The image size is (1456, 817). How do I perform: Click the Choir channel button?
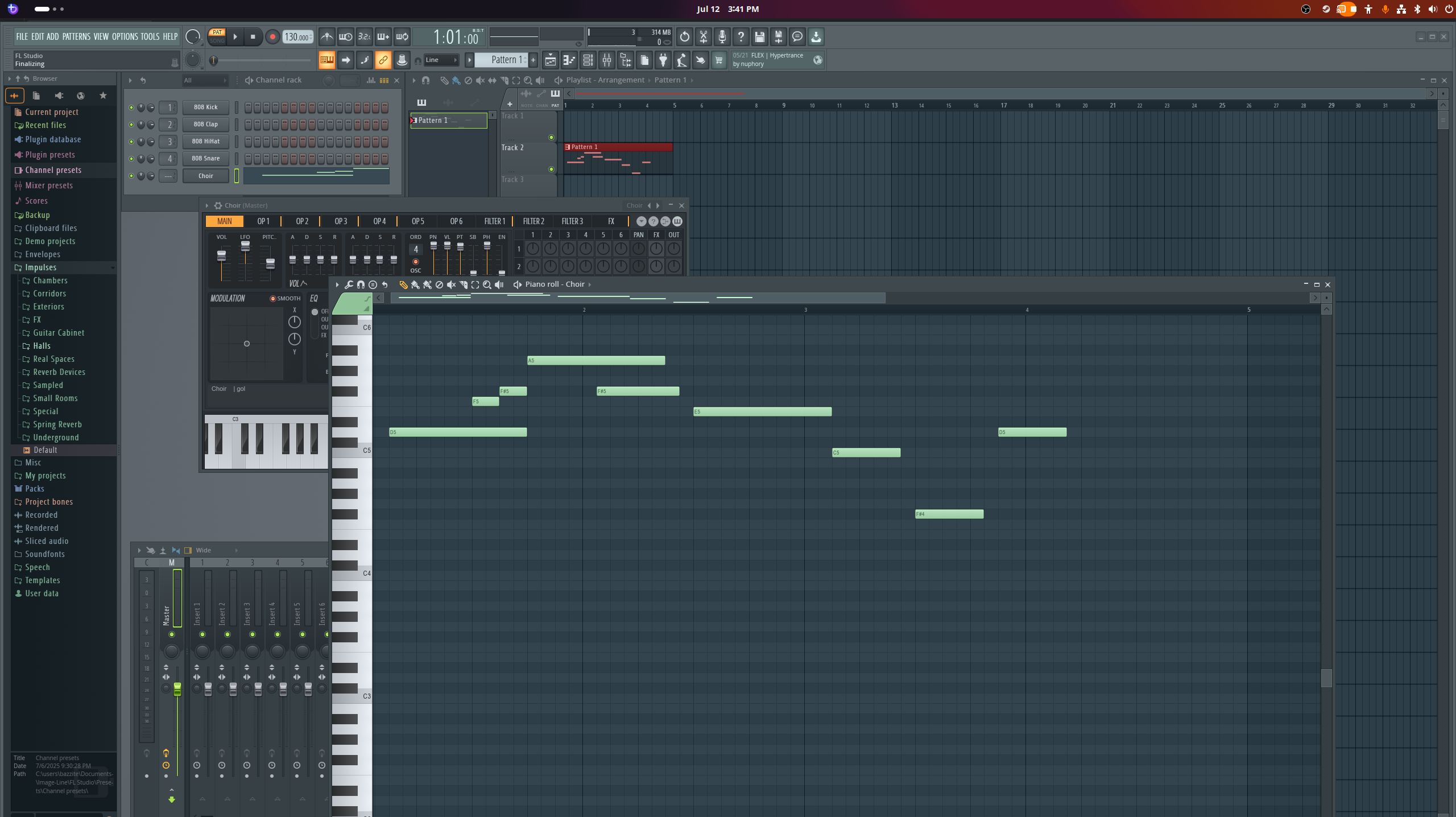pyautogui.click(x=205, y=176)
